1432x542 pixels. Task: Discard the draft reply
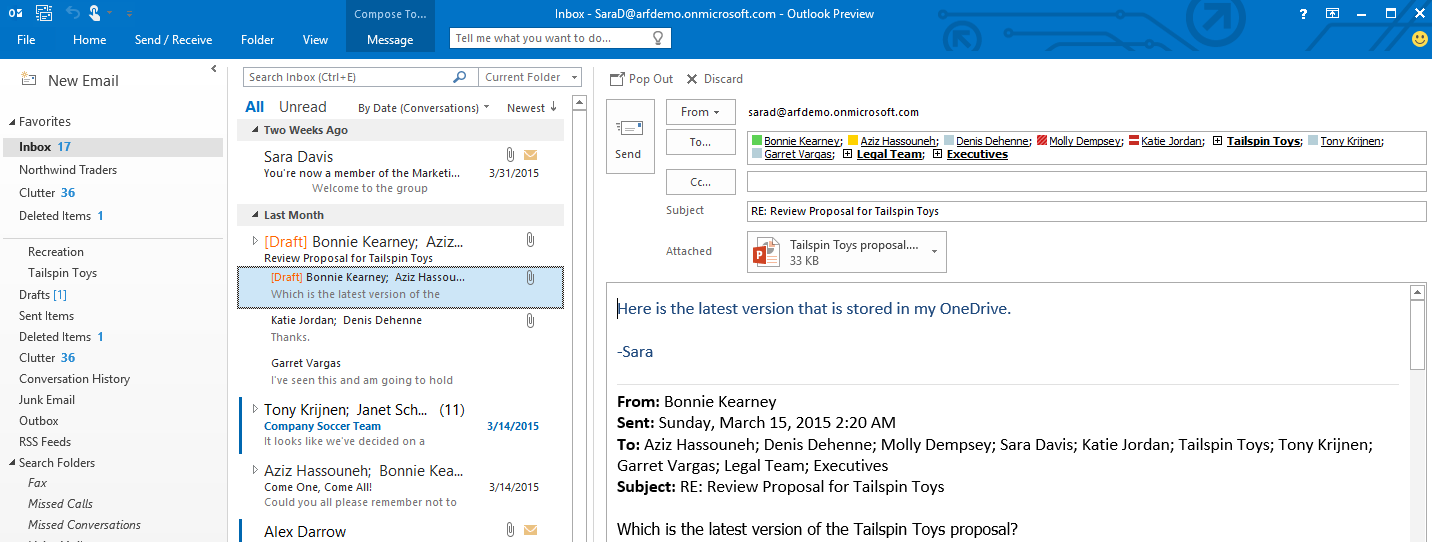coord(714,79)
